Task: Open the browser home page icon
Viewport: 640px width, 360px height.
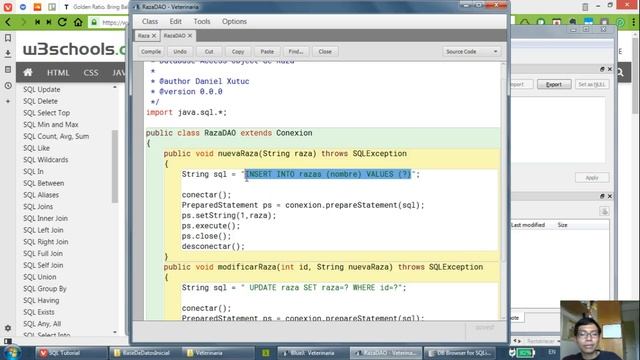Action: [78, 22]
